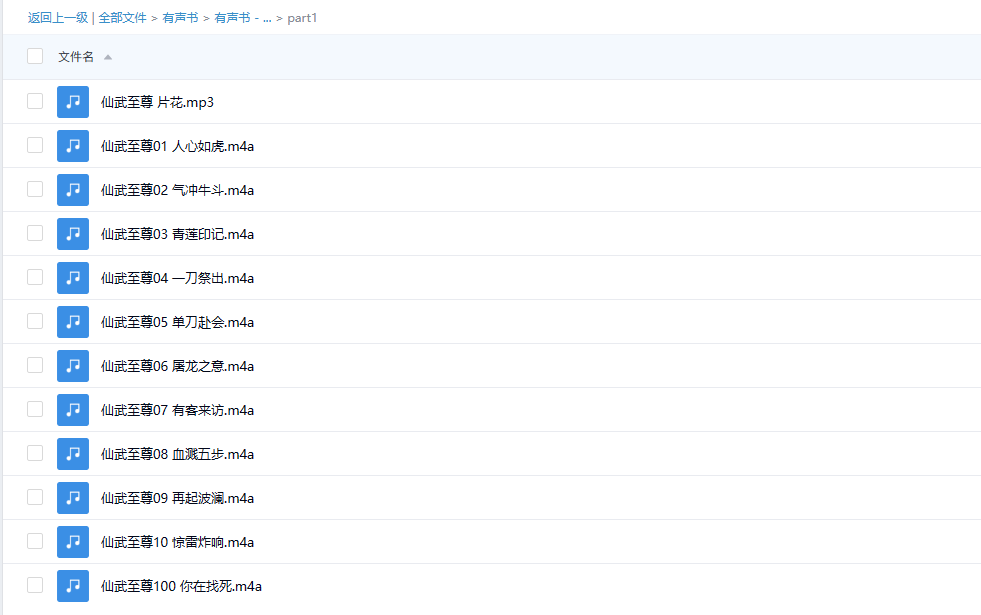
Task: Toggle the sort arrow next to 文件名
Action: [108, 57]
